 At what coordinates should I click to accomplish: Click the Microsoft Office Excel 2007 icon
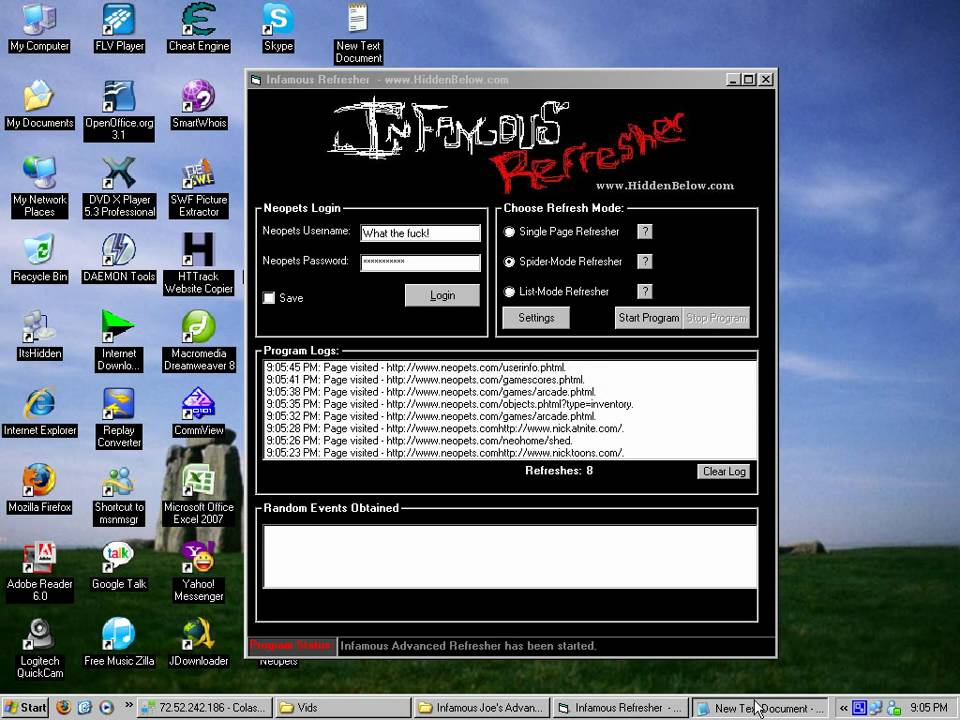point(198,495)
